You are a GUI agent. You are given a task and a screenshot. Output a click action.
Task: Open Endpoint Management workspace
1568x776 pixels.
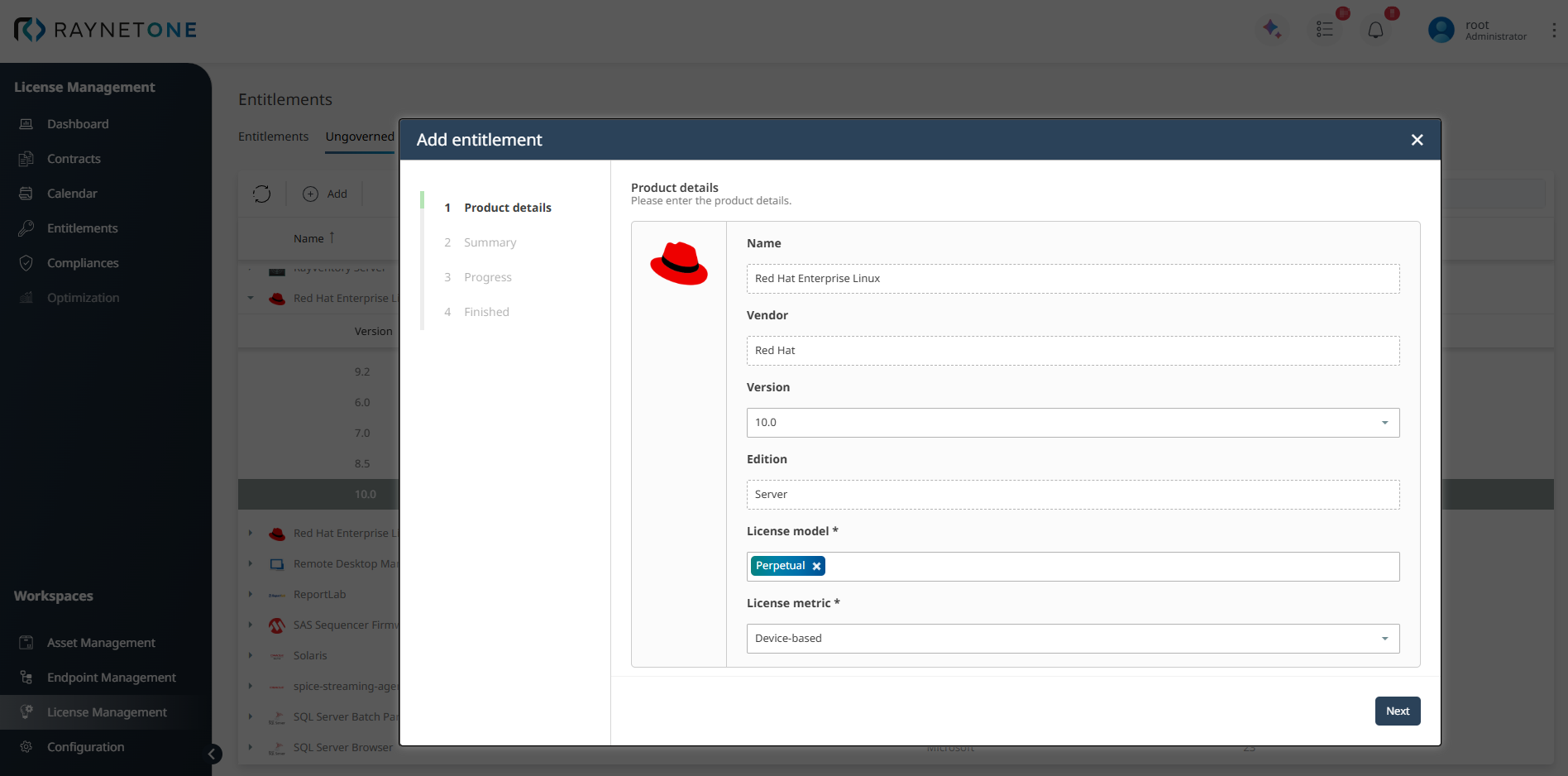(112, 678)
